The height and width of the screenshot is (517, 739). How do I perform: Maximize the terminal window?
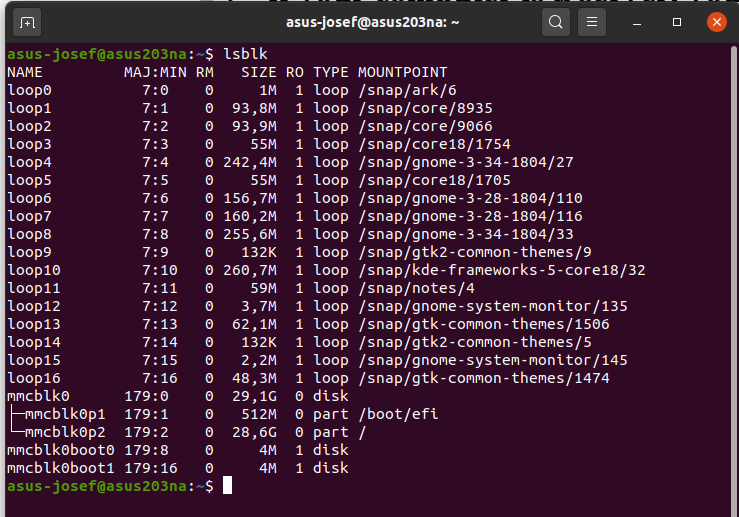[x=677, y=21]
